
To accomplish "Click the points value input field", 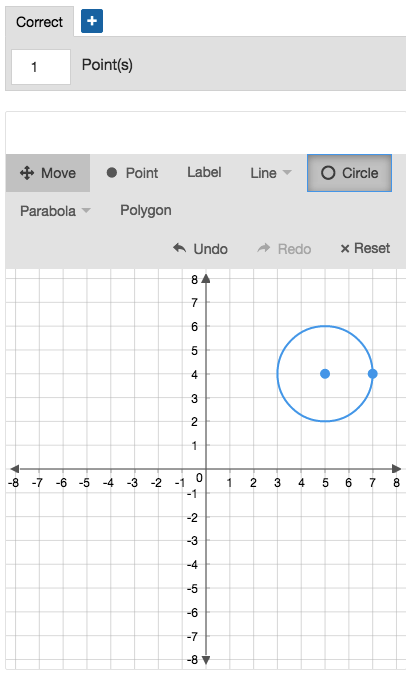I will pos(41,67).
